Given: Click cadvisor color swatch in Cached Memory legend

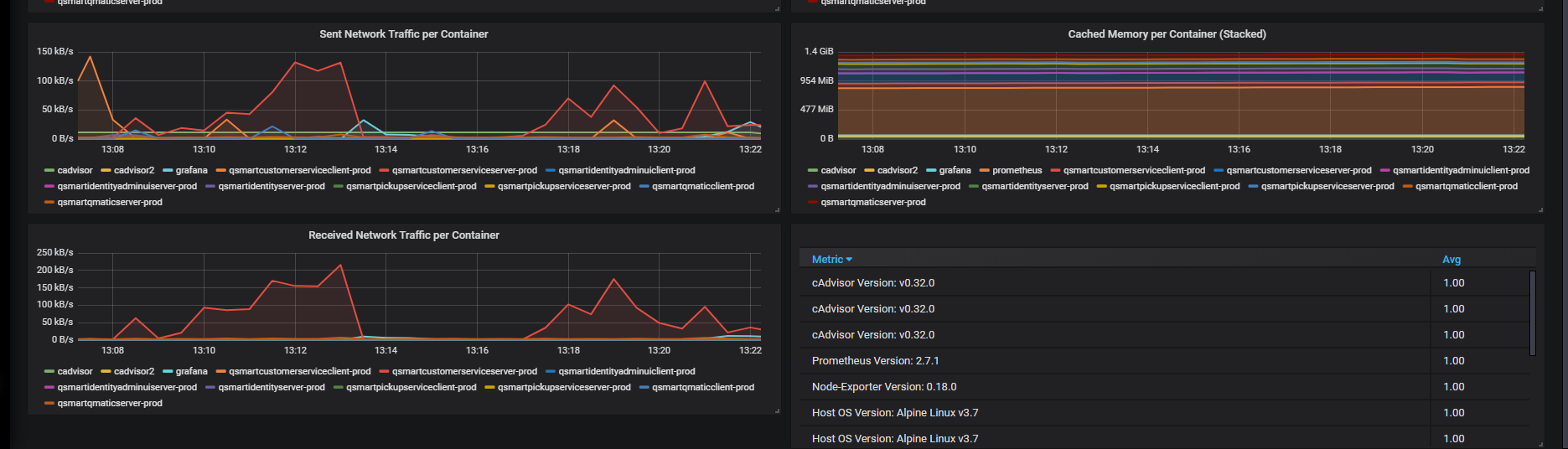Looking at the screenshot, I should point(813,170).
